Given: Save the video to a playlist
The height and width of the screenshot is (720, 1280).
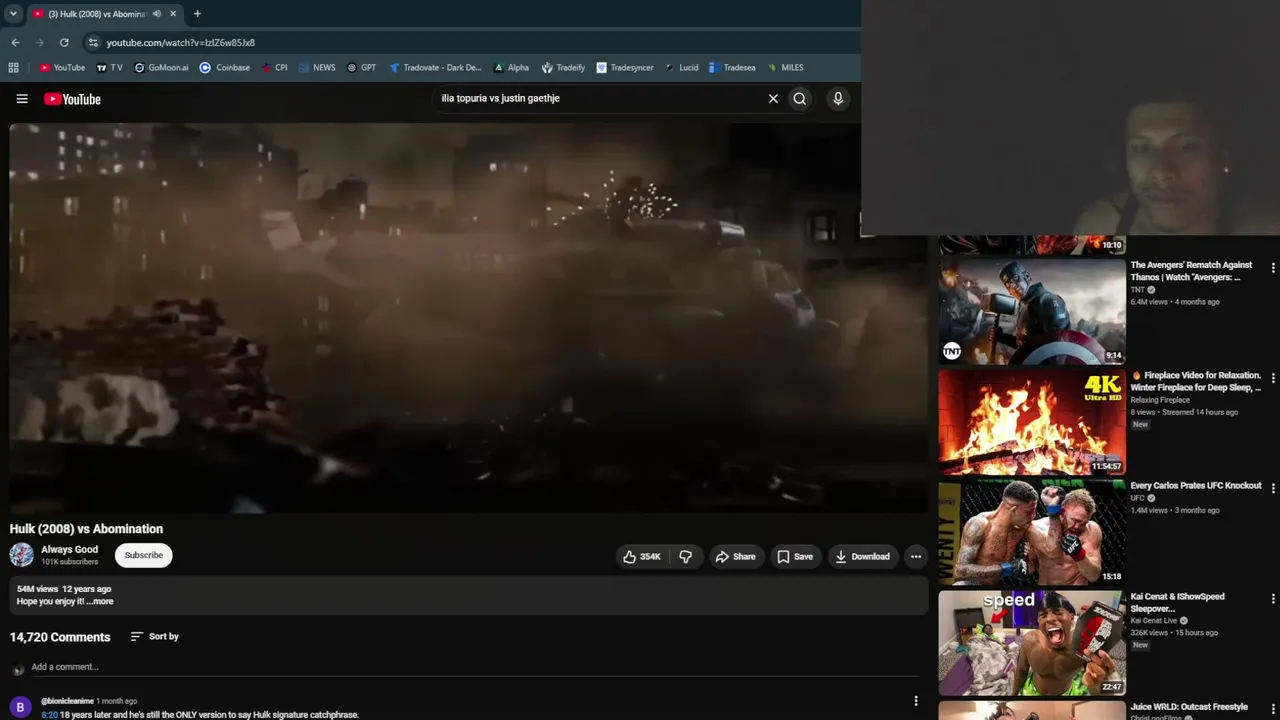Looking at the screenshot, I should pos(795,557).
